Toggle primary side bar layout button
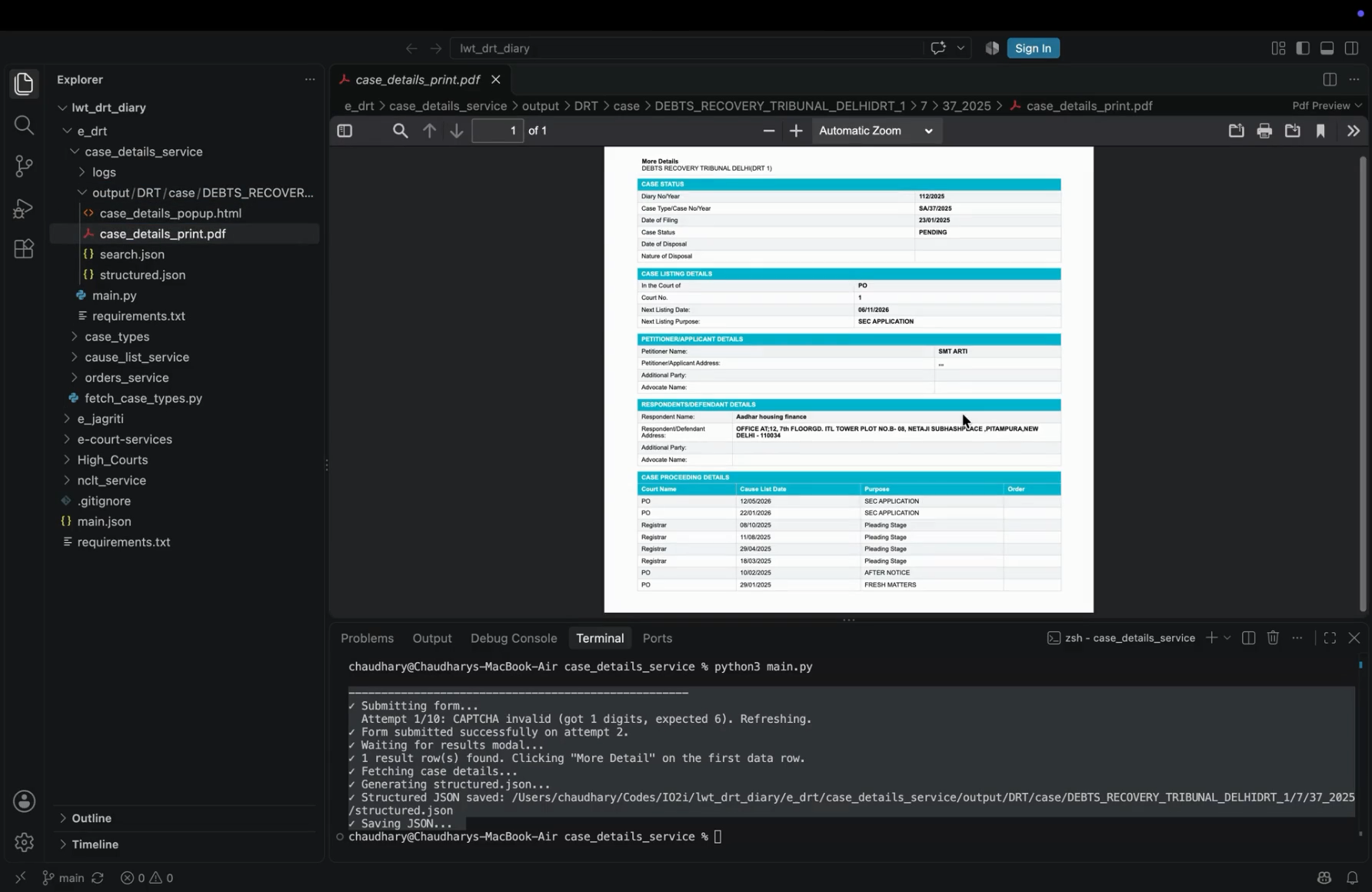 [1303, 48]
